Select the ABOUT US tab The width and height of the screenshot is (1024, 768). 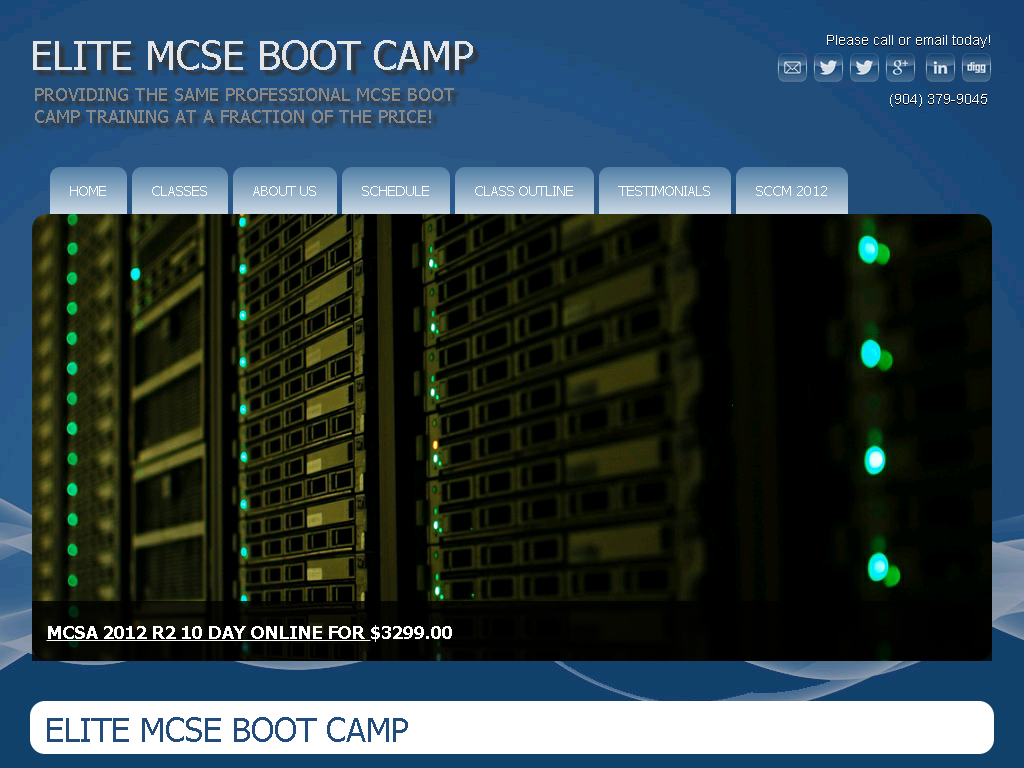click(x=284, y=191)
